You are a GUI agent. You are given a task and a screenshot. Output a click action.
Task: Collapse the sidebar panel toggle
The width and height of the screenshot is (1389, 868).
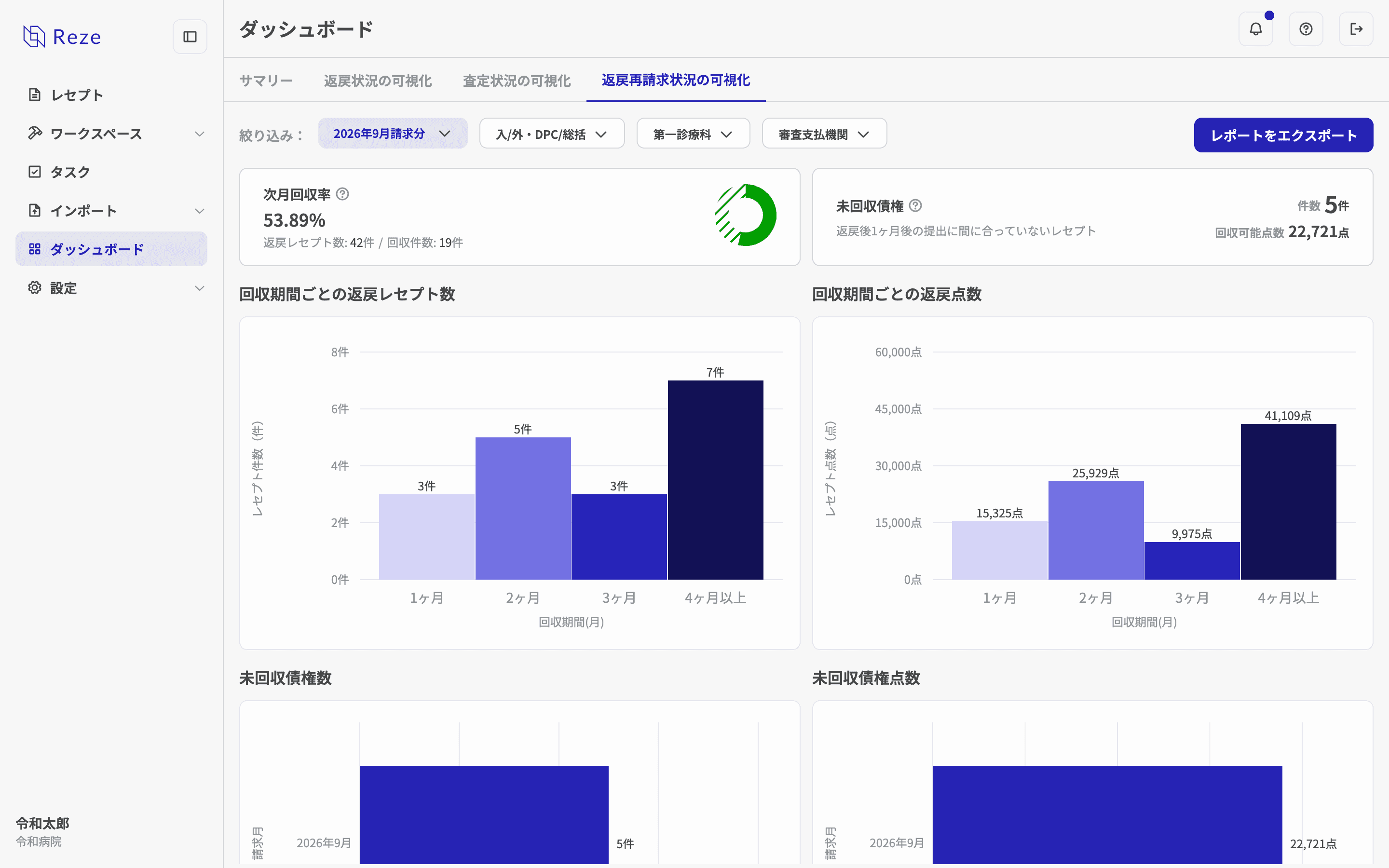[x=190, y=37]
